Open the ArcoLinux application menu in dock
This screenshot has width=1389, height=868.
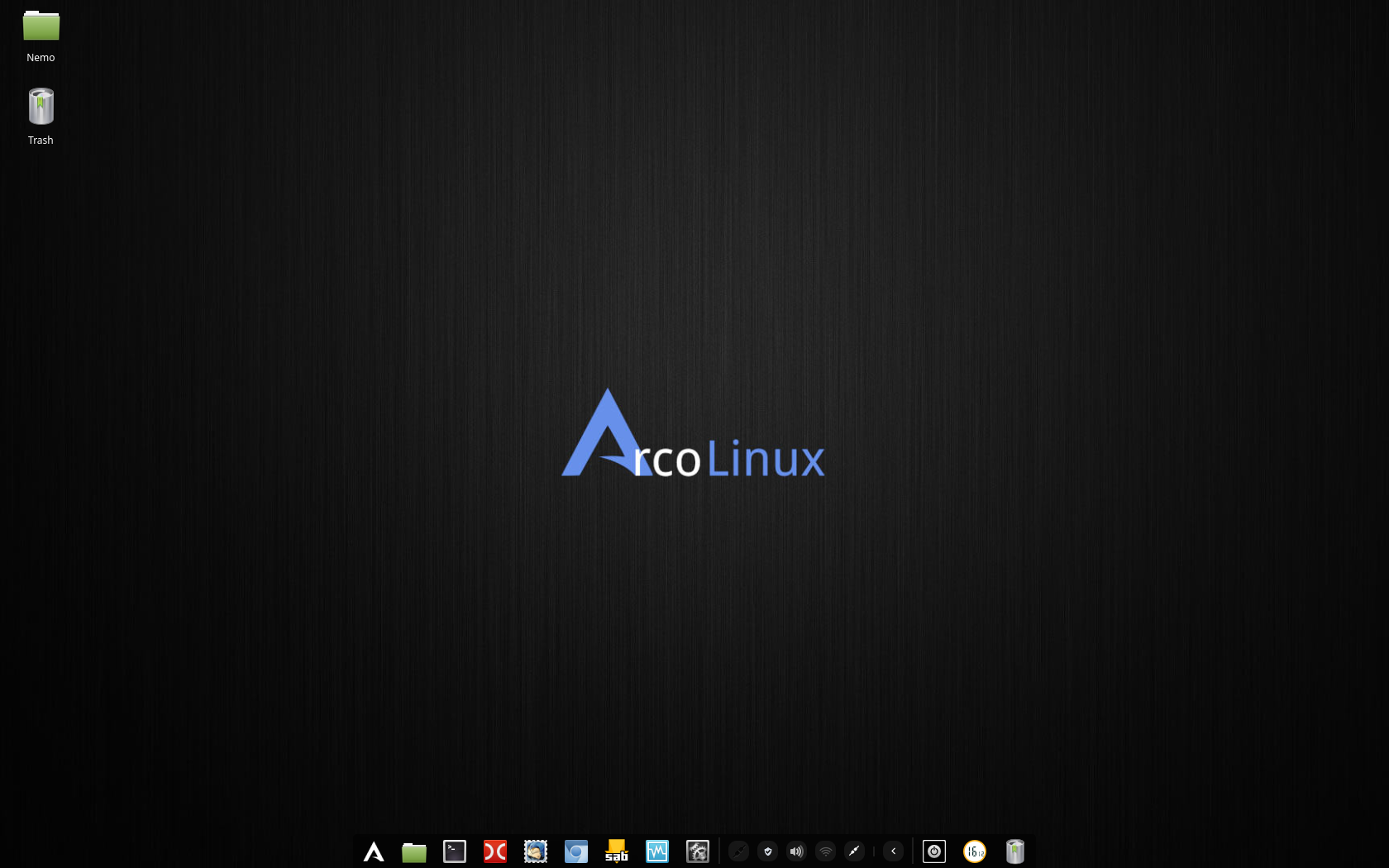point(374,851)
